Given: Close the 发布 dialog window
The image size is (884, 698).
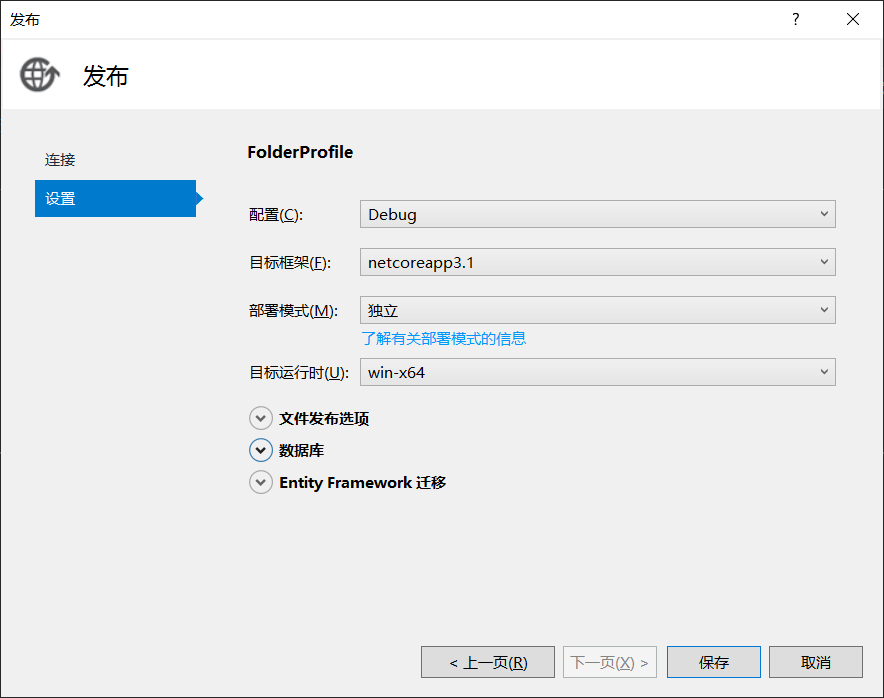Looking at the screenshot, I should pos(852,19).
